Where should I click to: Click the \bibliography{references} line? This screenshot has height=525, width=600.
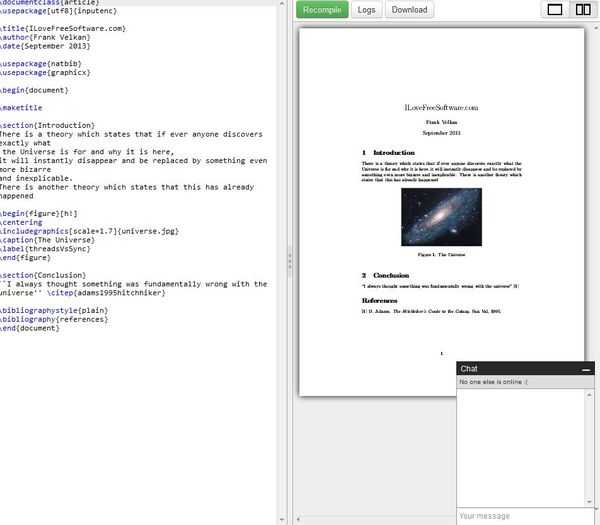pyautogui.click(x=54, y=319)
